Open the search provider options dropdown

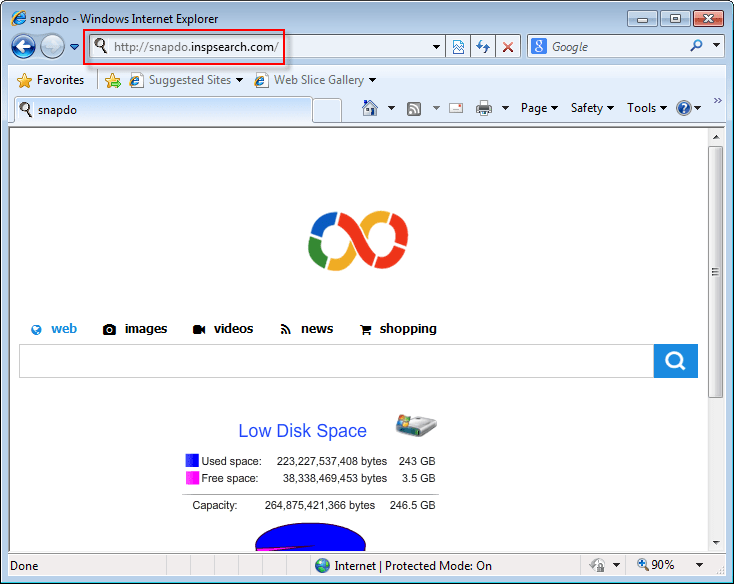pos(716,45)
